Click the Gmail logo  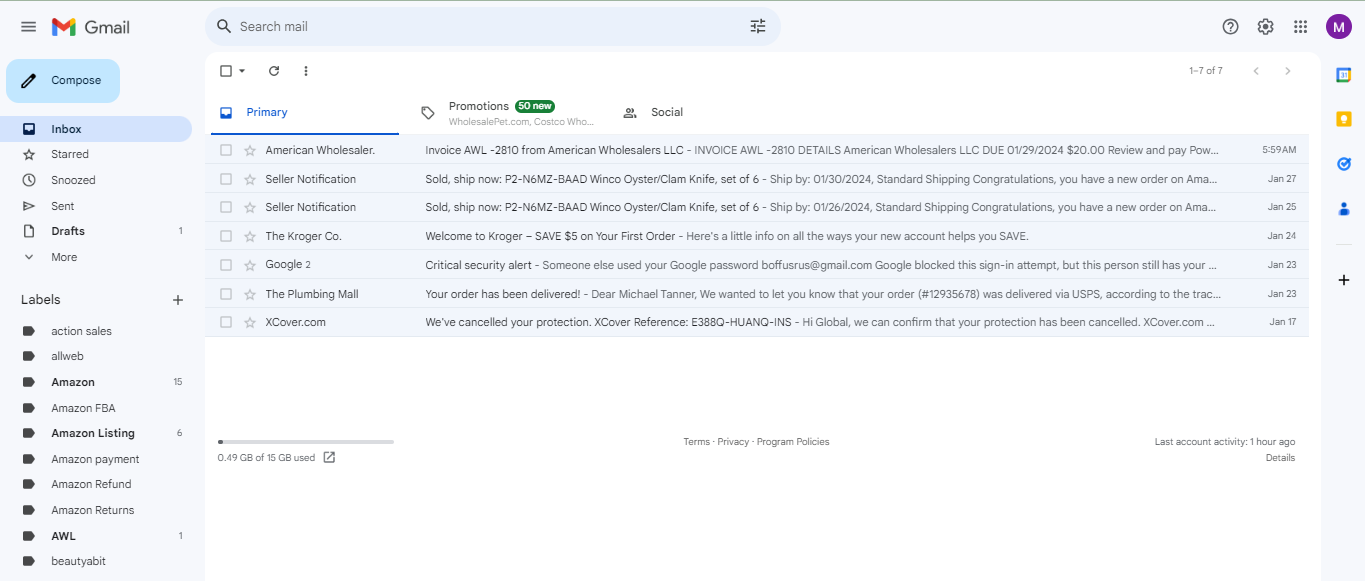point(91,27)
